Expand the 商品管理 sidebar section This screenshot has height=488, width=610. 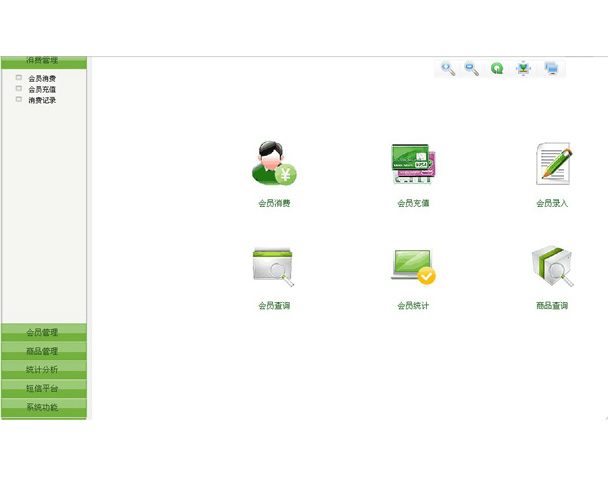point(43,351)
